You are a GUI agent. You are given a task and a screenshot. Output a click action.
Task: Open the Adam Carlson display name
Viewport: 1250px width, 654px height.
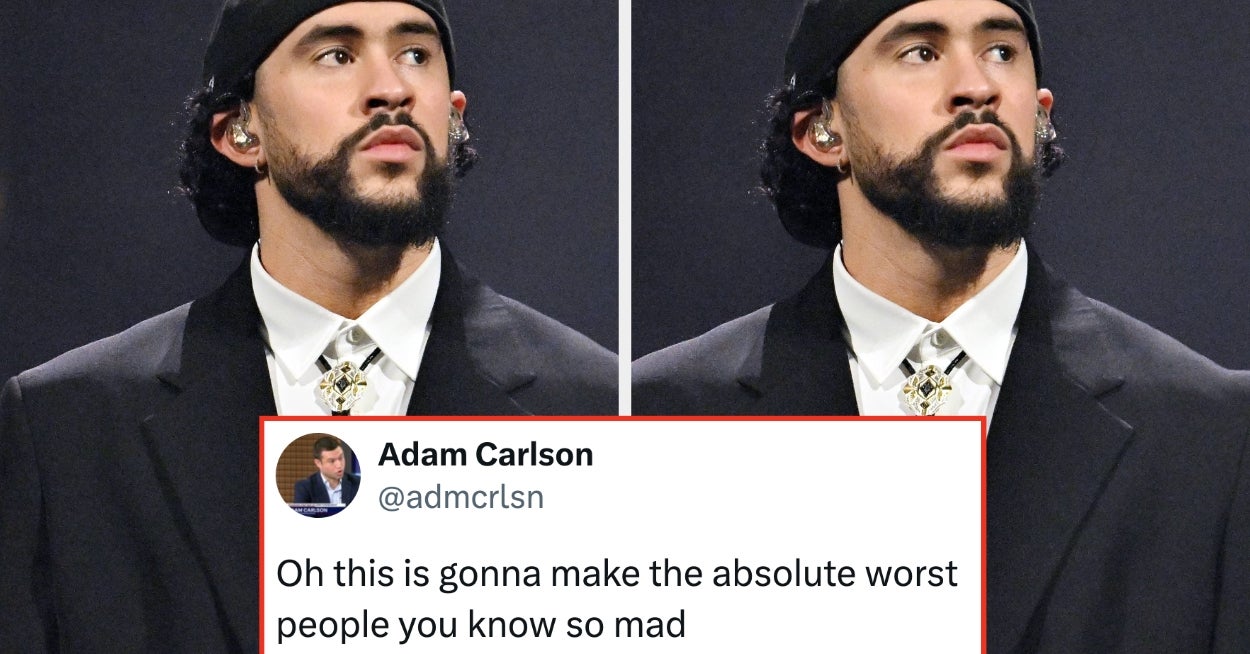coord(485,454)
